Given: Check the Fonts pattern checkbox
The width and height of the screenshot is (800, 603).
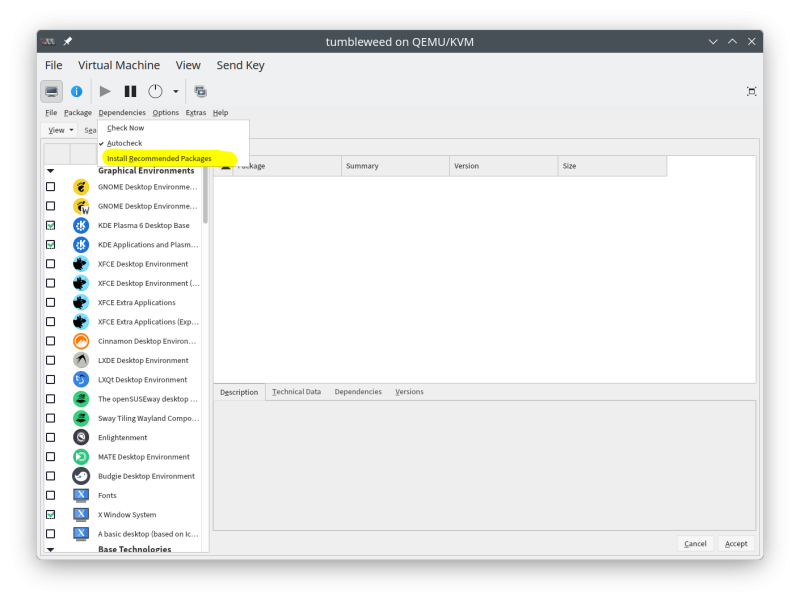Looking at the screenshot, I should [x=51, y=495].
